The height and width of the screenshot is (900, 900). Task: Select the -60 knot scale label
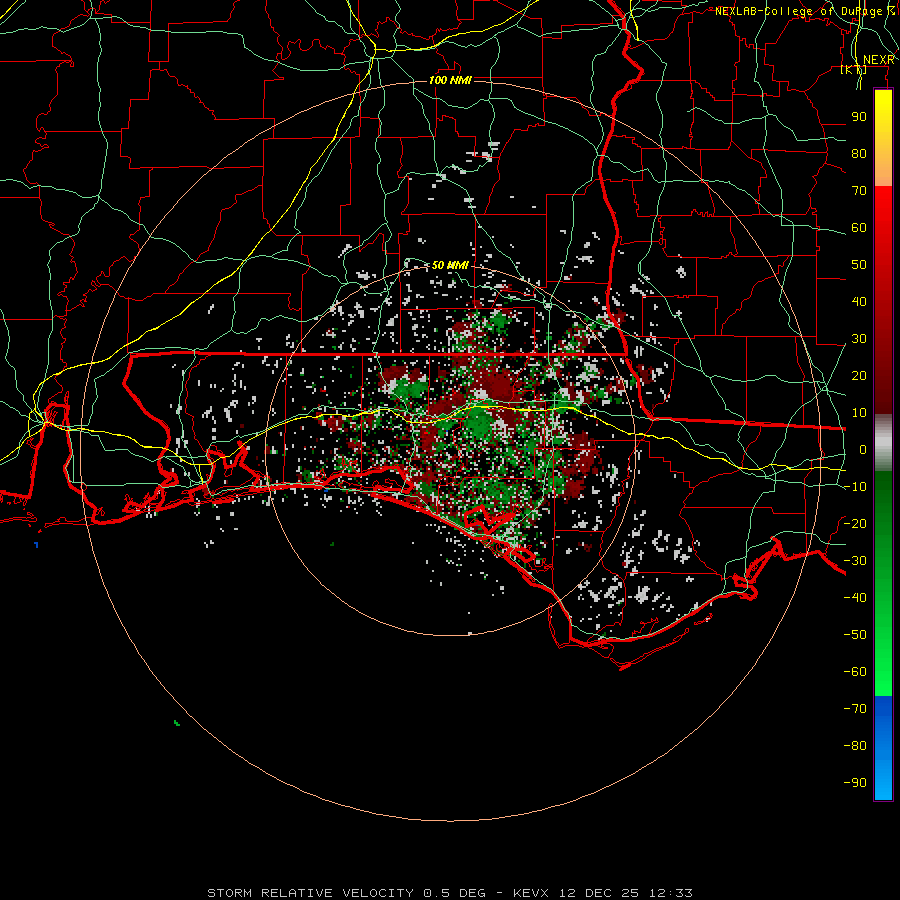pos(855,672)
